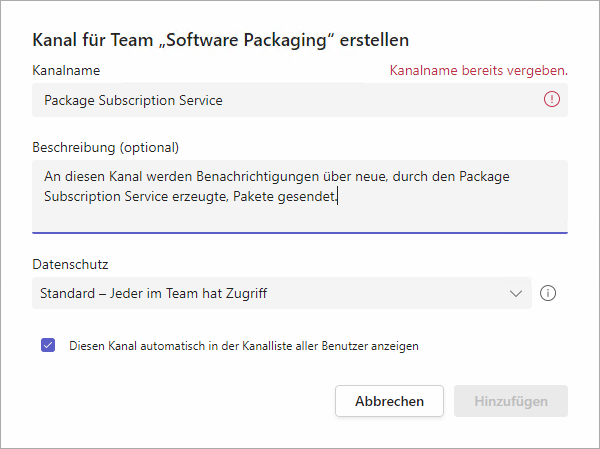The width and height of the screenshot is (600, 449).
Task: Click the 'Kanalname' field label
Action: pos(66,70)
